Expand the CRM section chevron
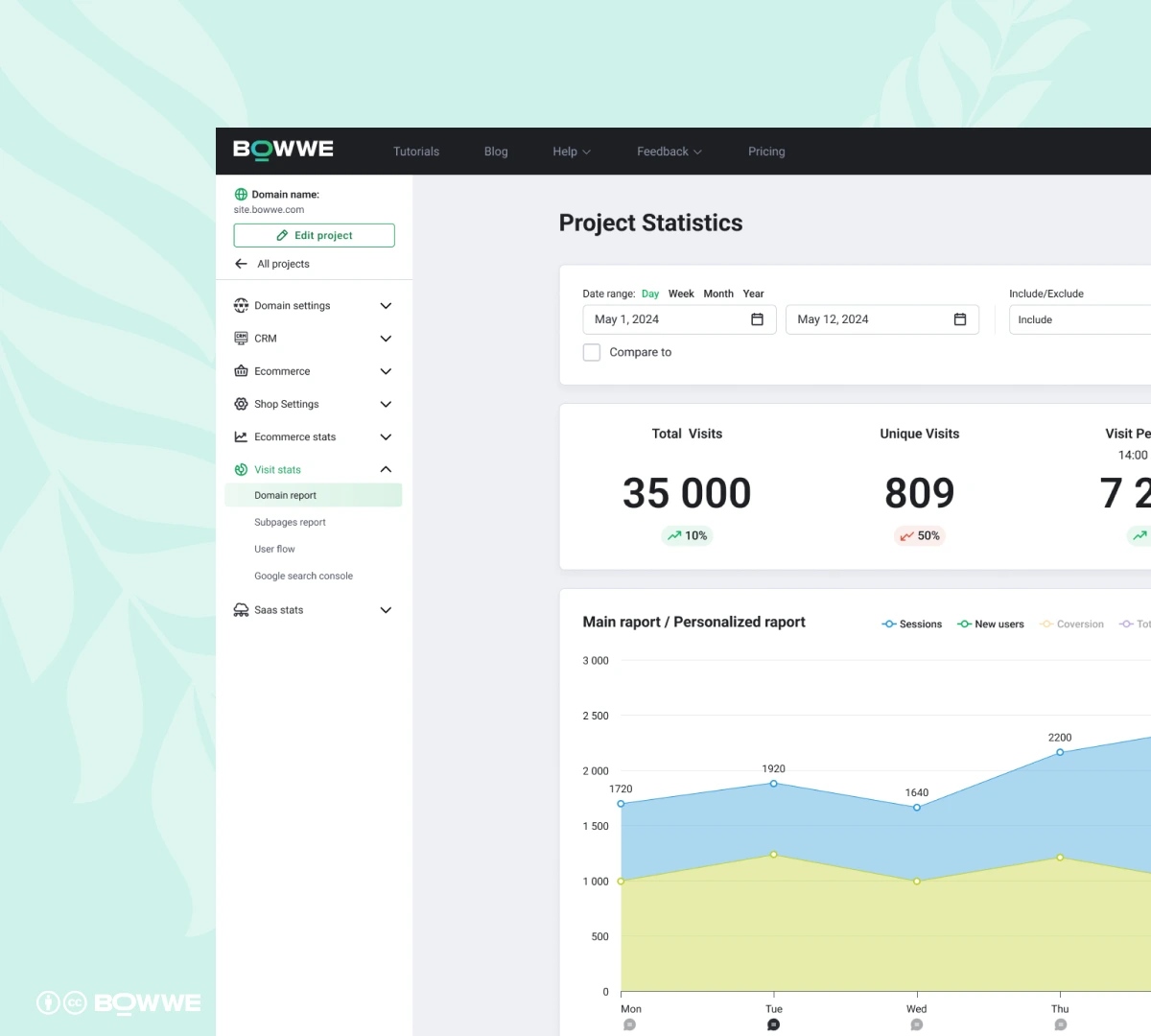The image size is (1151, 1036). coord(386,338)
